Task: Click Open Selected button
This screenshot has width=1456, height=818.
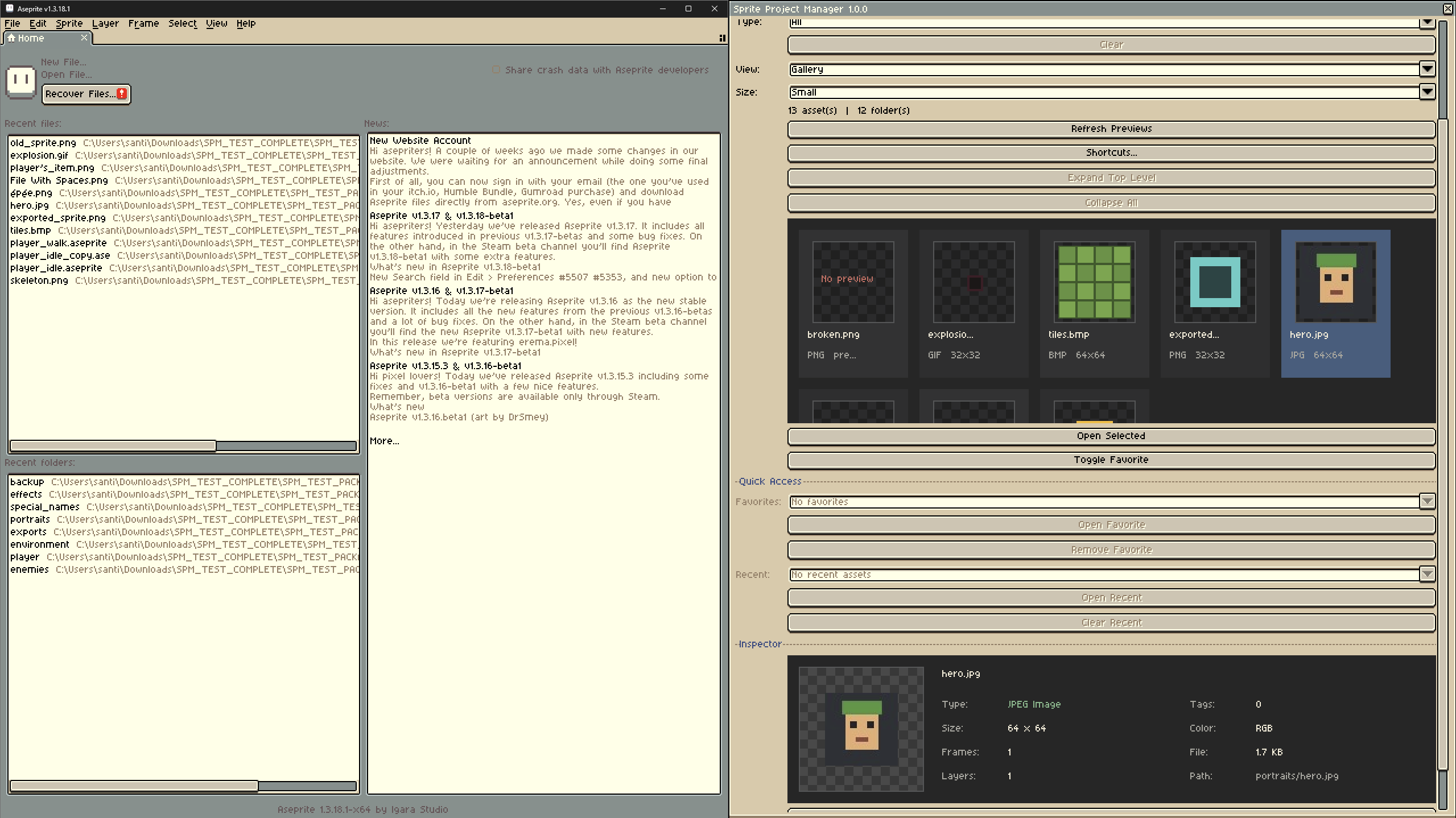Action: [x=1112, y=436]
